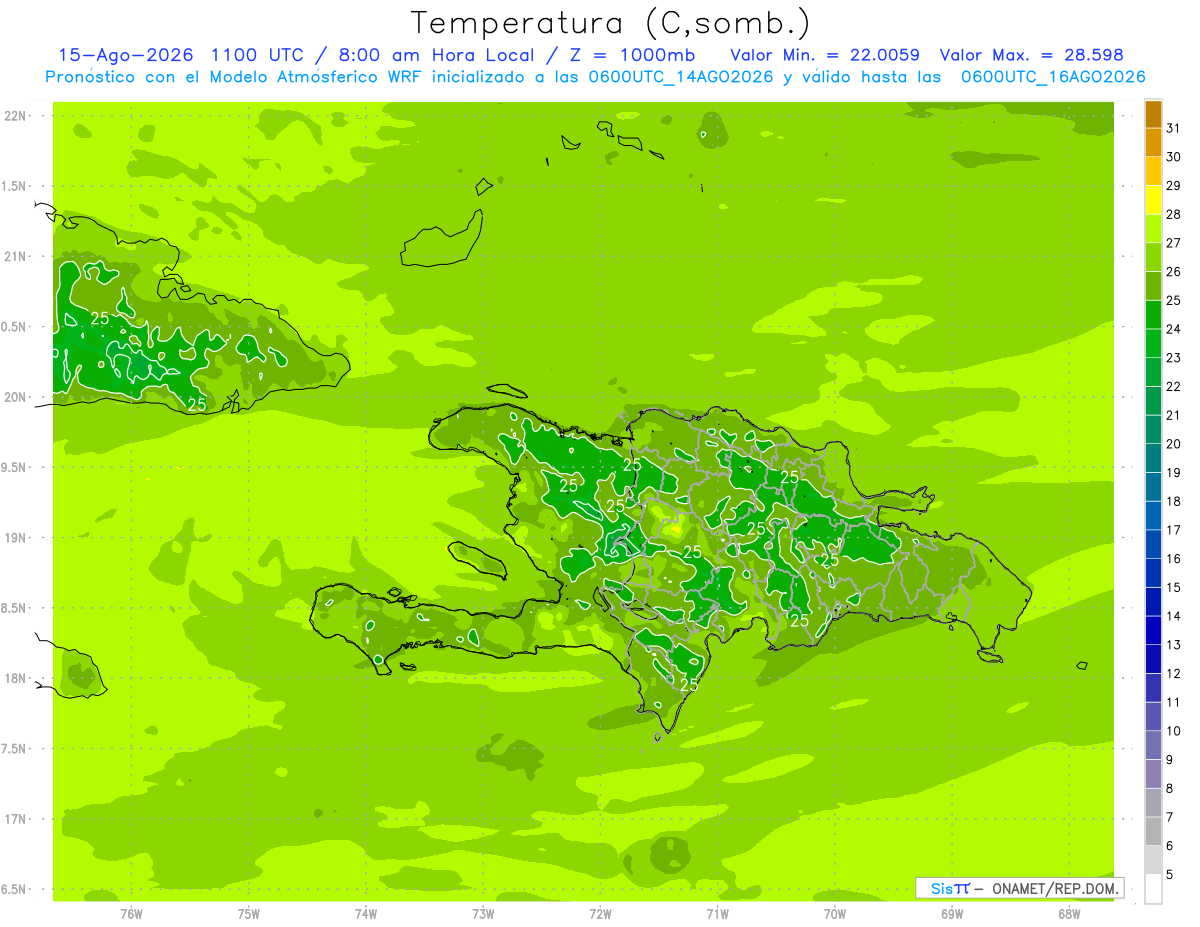Click blue color bar segment between 15 and 16
The height and width of the screenshot is (927, 1200).
(x=1153, y=573)
